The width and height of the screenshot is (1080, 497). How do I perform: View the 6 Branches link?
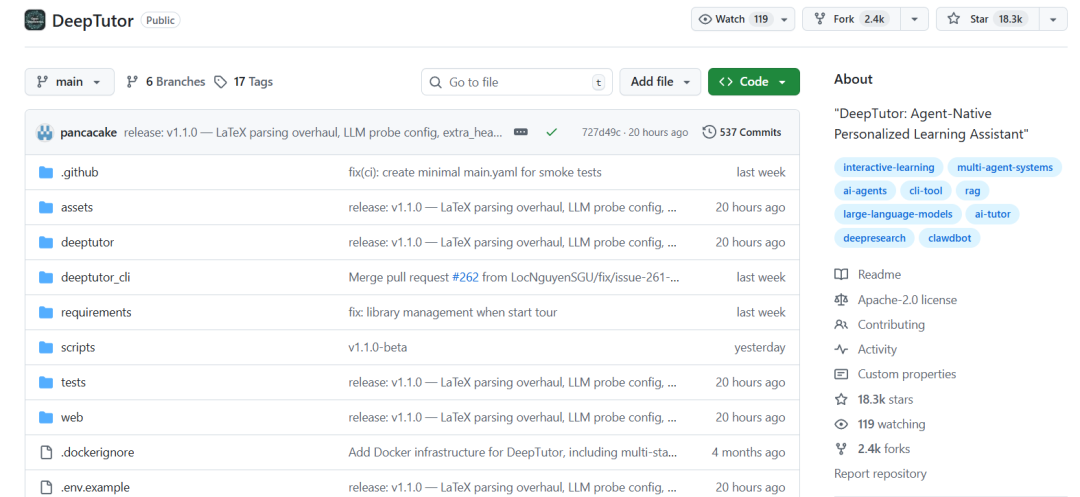point(166,82)
